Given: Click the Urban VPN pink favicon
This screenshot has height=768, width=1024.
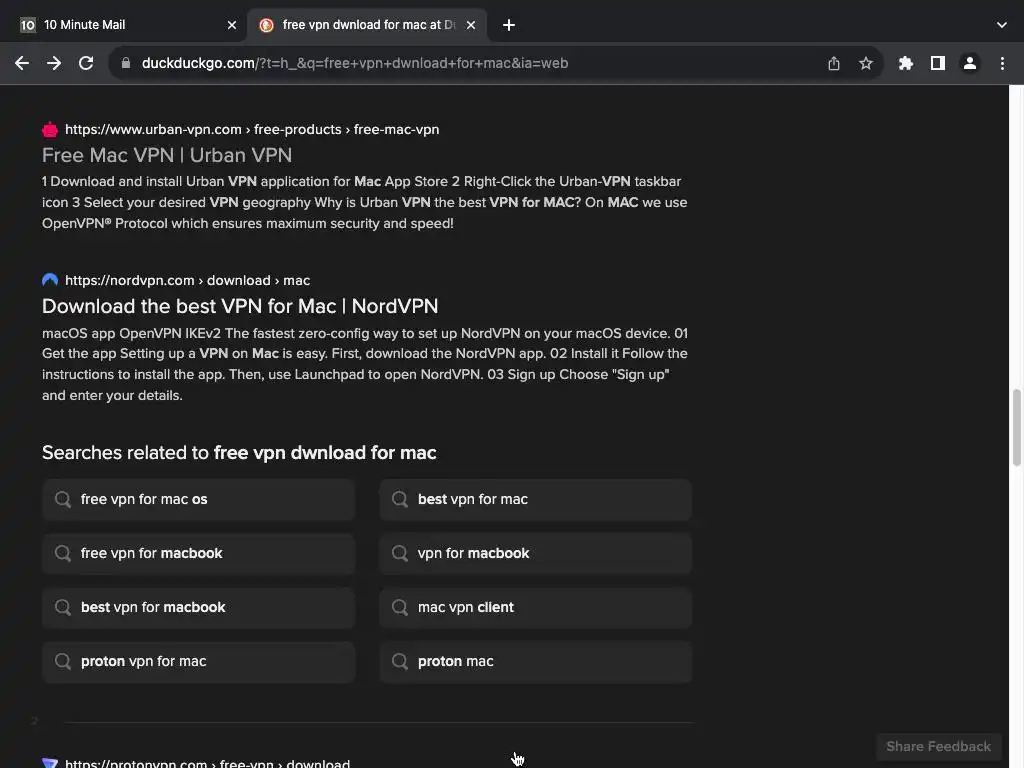Looking at the screenshot, I should click(x=50, y=129).
